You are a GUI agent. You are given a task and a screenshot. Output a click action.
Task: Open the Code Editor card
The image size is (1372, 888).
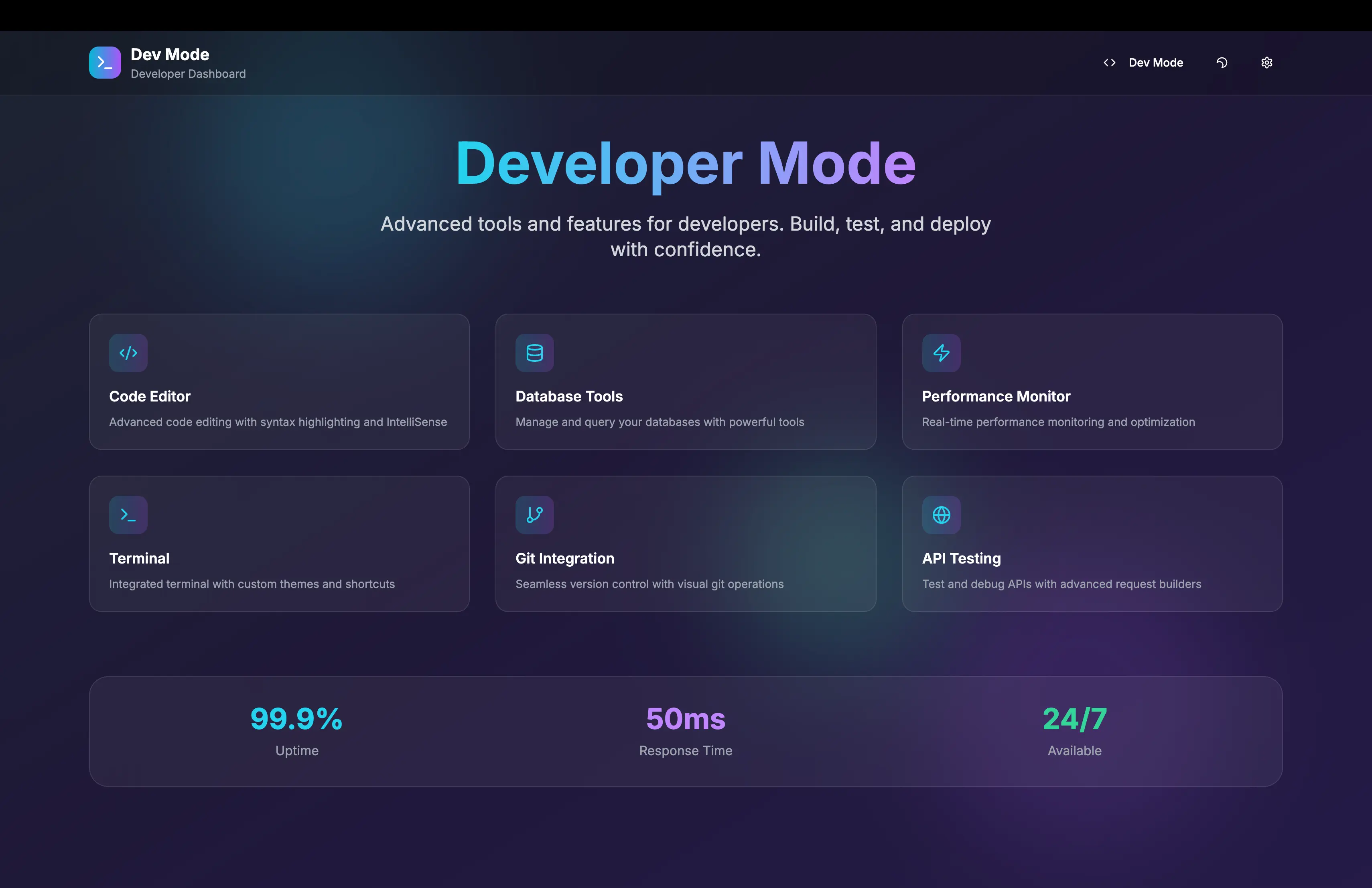[279, 382]
